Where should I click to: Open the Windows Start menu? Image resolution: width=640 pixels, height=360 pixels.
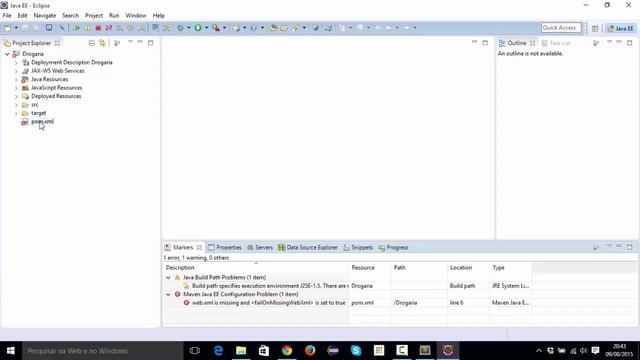pos(11,351)
